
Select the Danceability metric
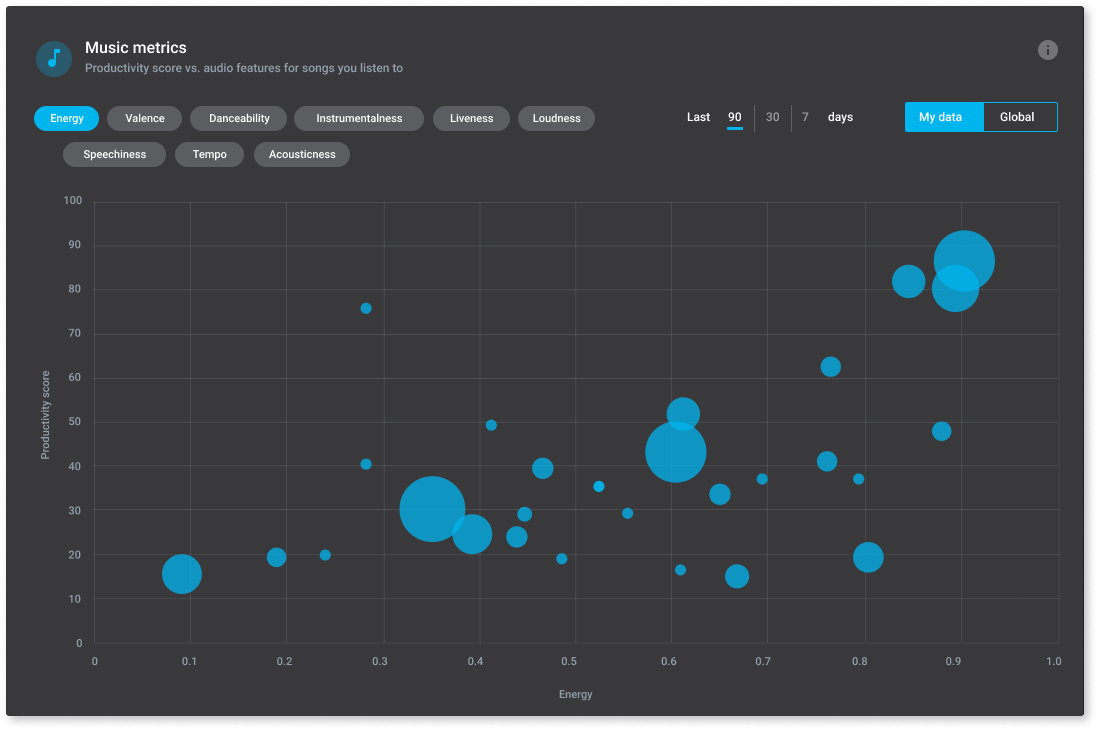coord(238,118)
